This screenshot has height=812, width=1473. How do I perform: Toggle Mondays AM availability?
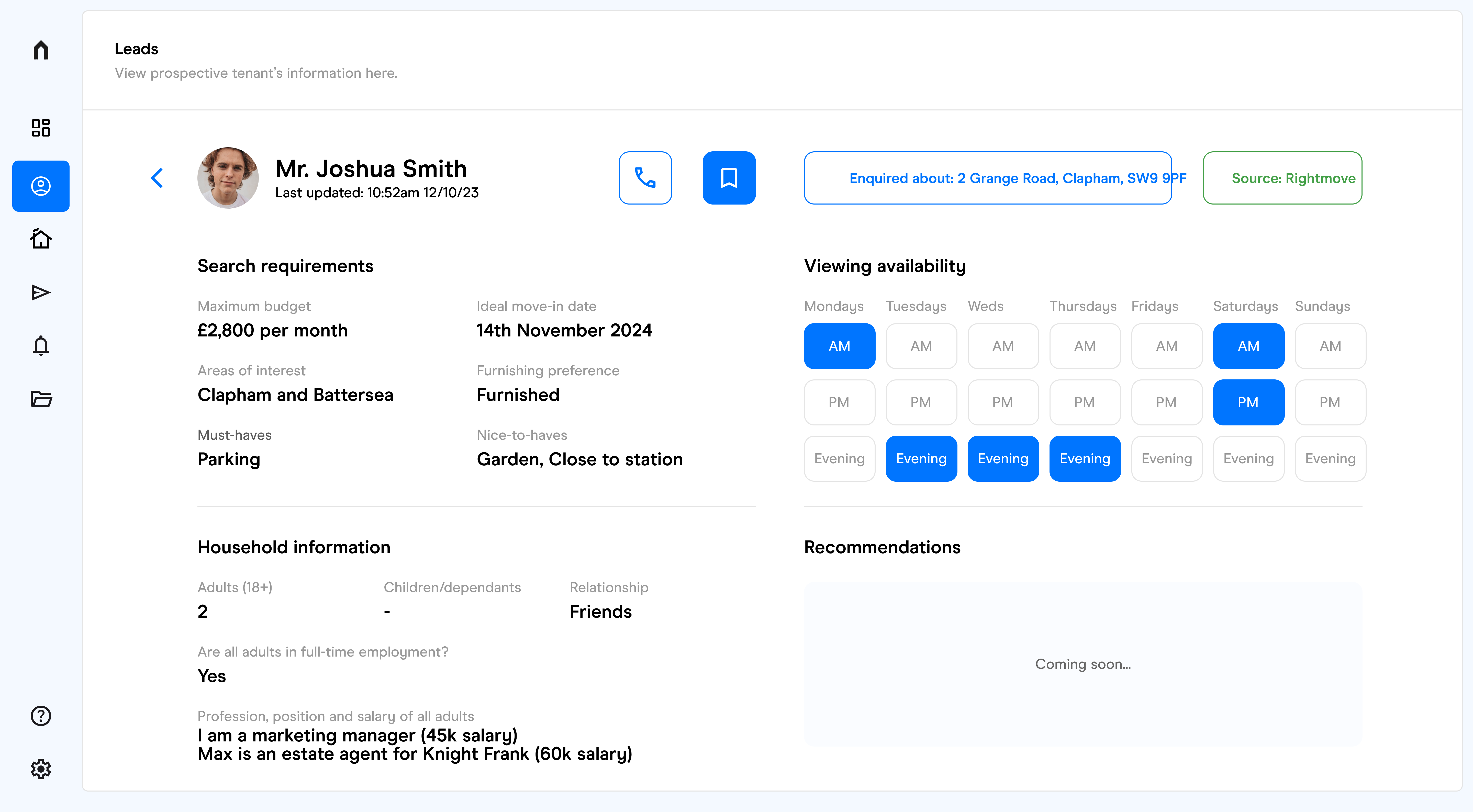point(839,346)
